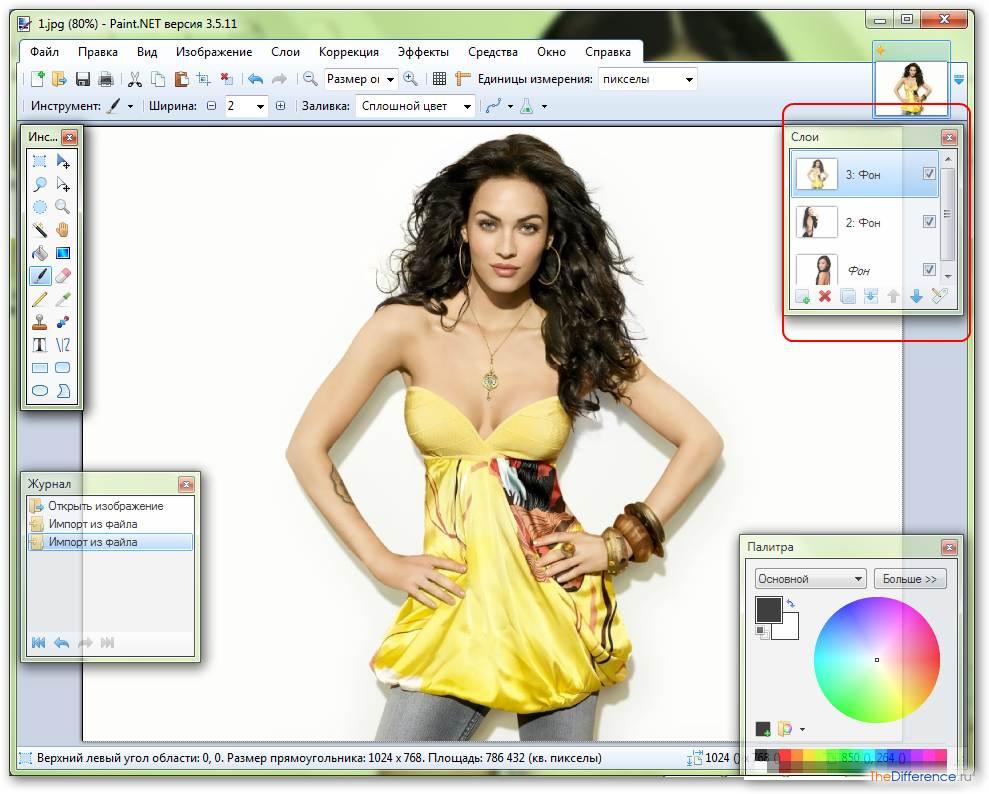Open the Эффекты menu

(x=423, y=52)
